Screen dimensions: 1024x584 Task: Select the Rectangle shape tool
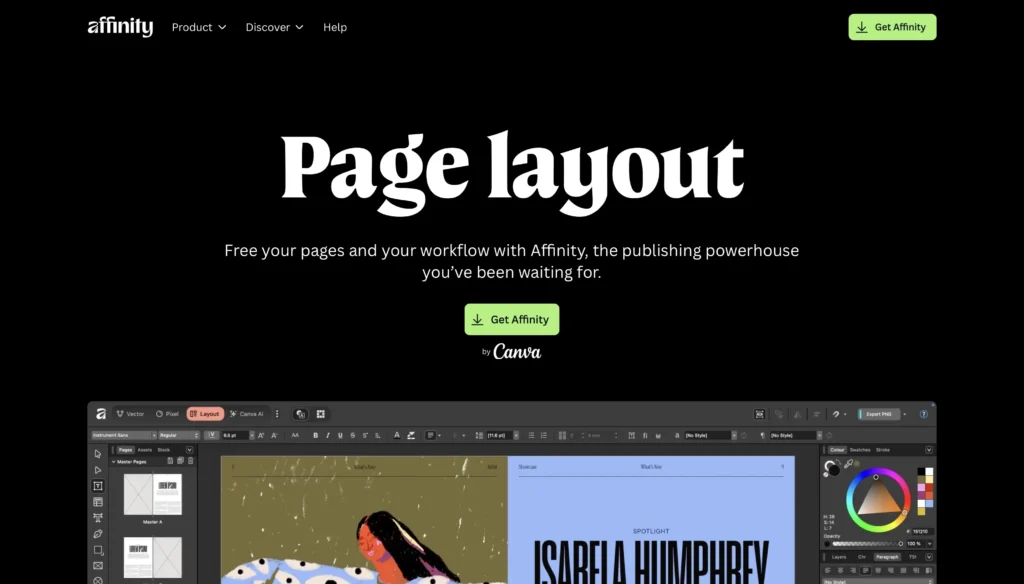[98, 550]
